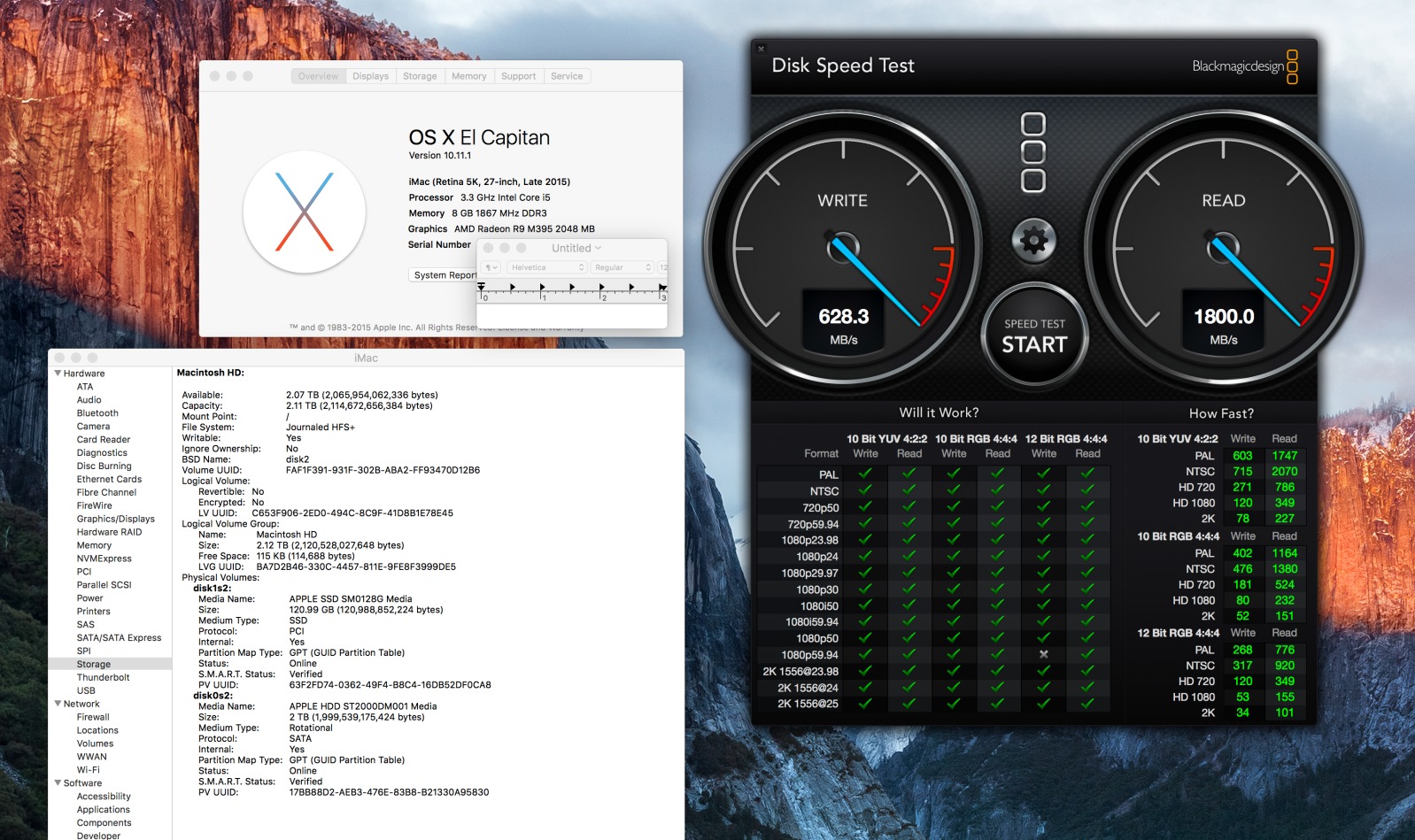The image size is (1415, 840).
Task: Select FireWire in sidebar
Action: (x=94, y=506)
